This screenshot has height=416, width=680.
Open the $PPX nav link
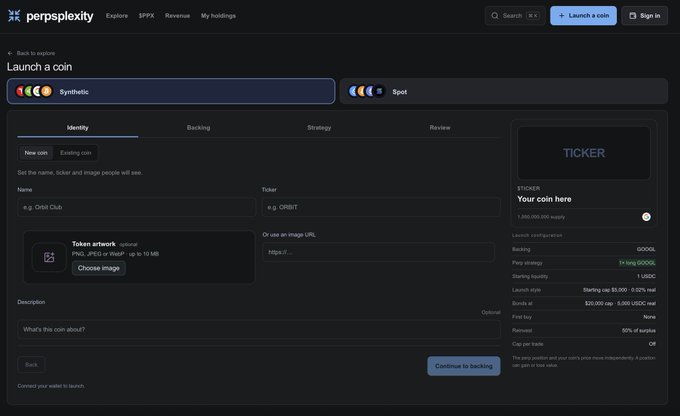147,16
